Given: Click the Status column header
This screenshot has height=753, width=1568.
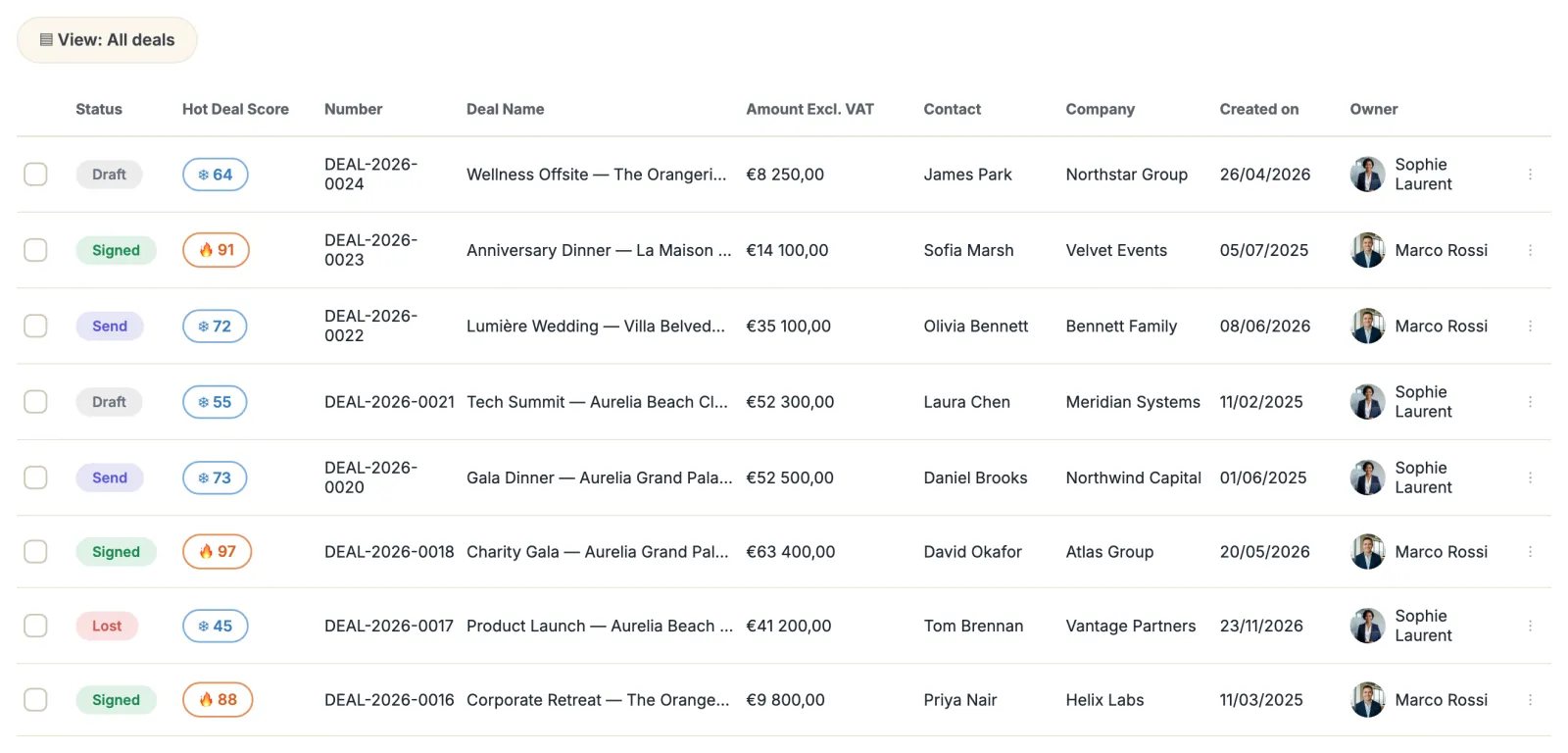Looking at the screenshot, I should click(x=99, y=109).
